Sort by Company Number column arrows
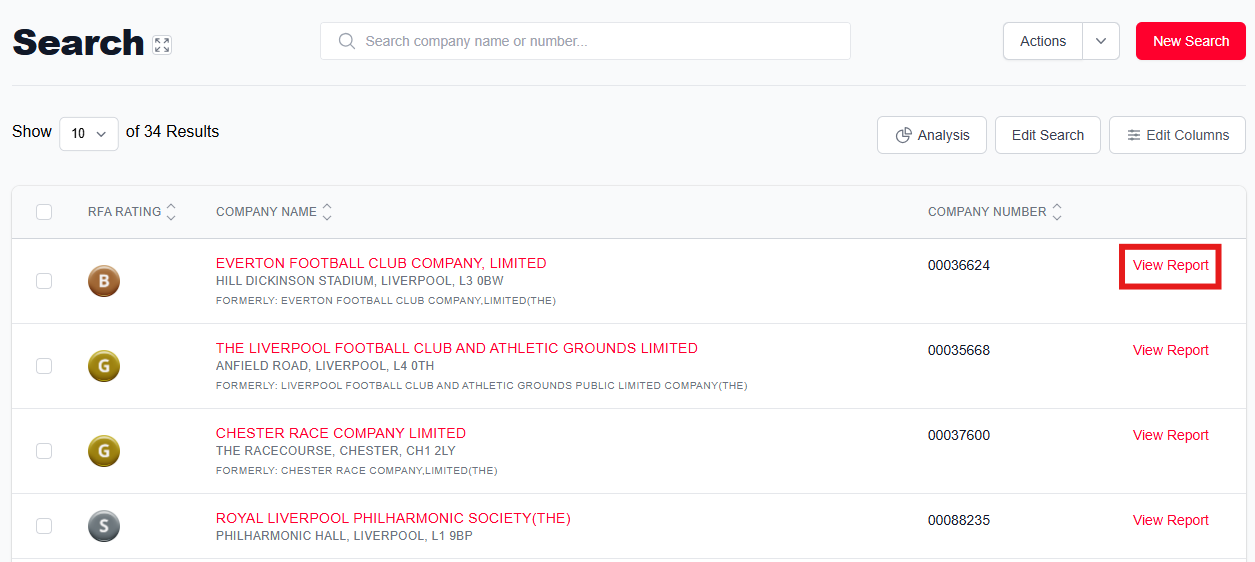The image size is (1255, 562). (x=1057, y=212)
